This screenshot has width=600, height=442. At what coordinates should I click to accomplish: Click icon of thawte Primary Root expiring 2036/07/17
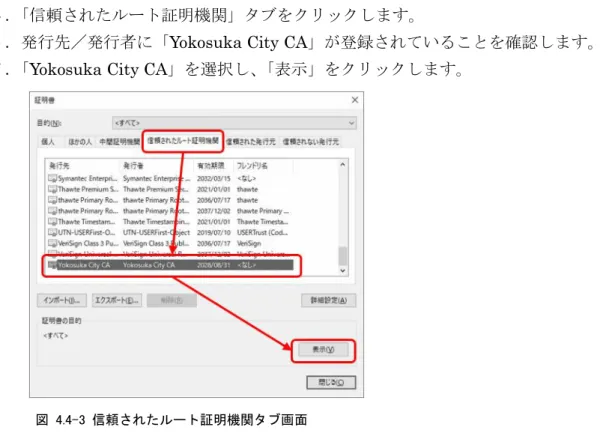[52, 200]
